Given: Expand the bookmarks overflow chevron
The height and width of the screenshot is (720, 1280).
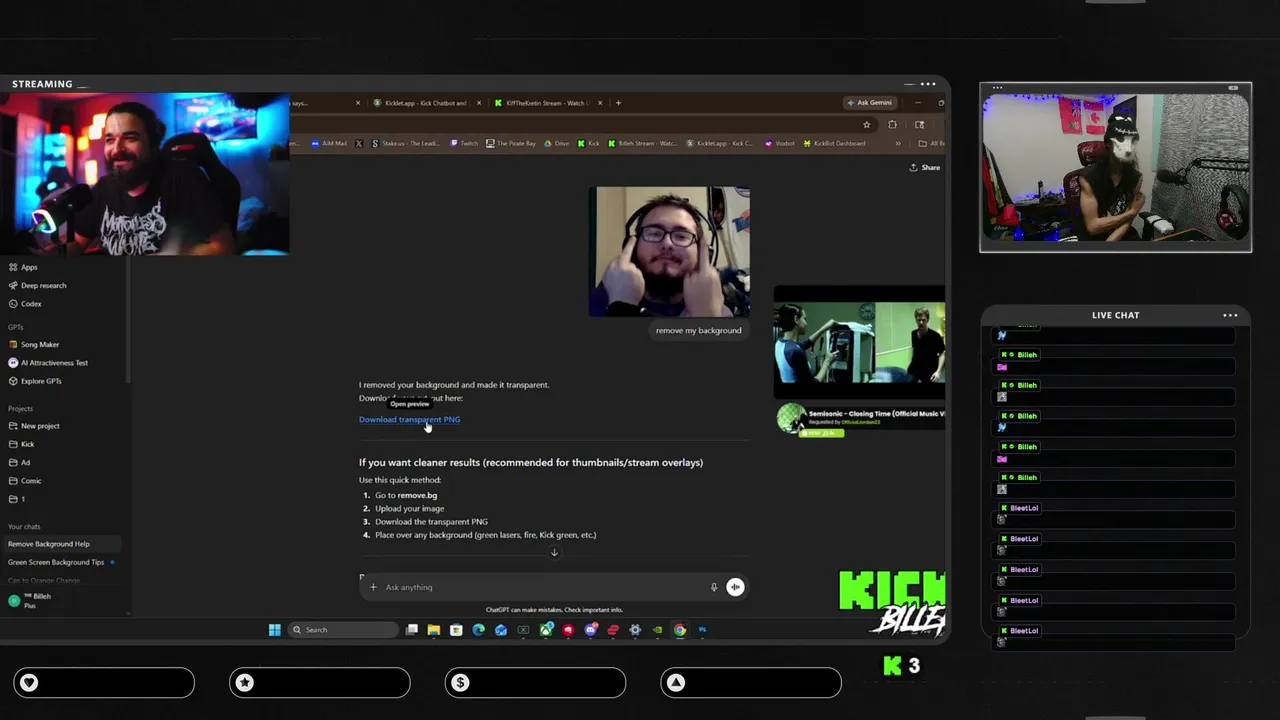Looking at the screenshot, I should [x=898, y=143].
